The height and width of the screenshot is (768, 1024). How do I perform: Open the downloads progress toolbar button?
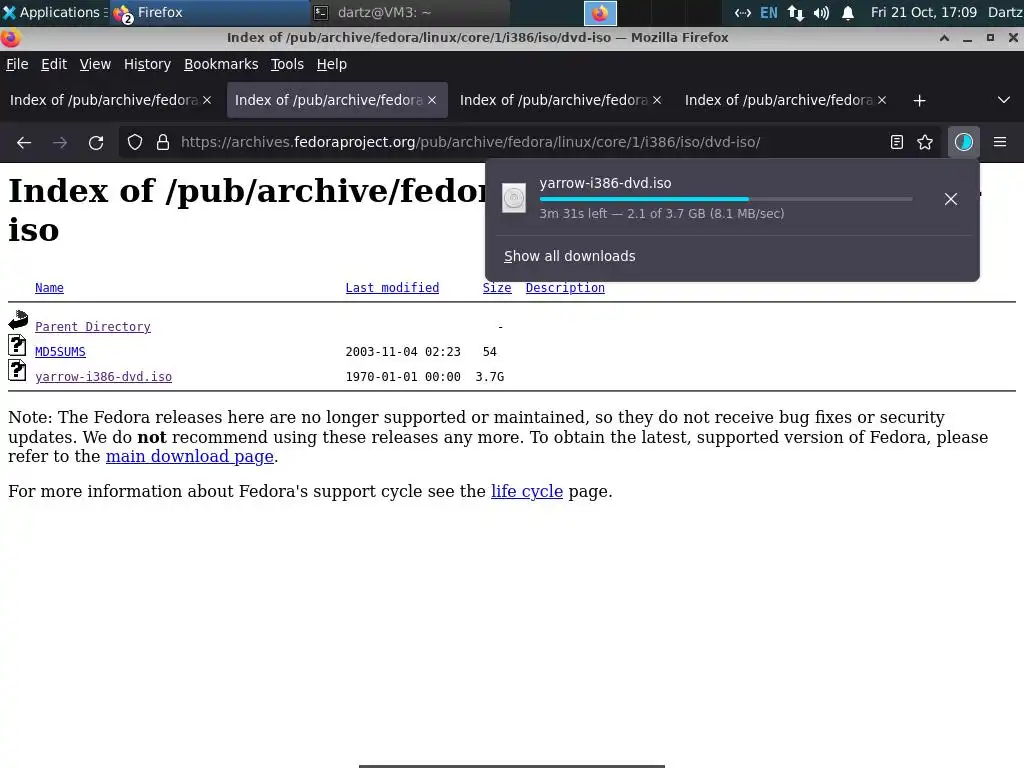964,142
